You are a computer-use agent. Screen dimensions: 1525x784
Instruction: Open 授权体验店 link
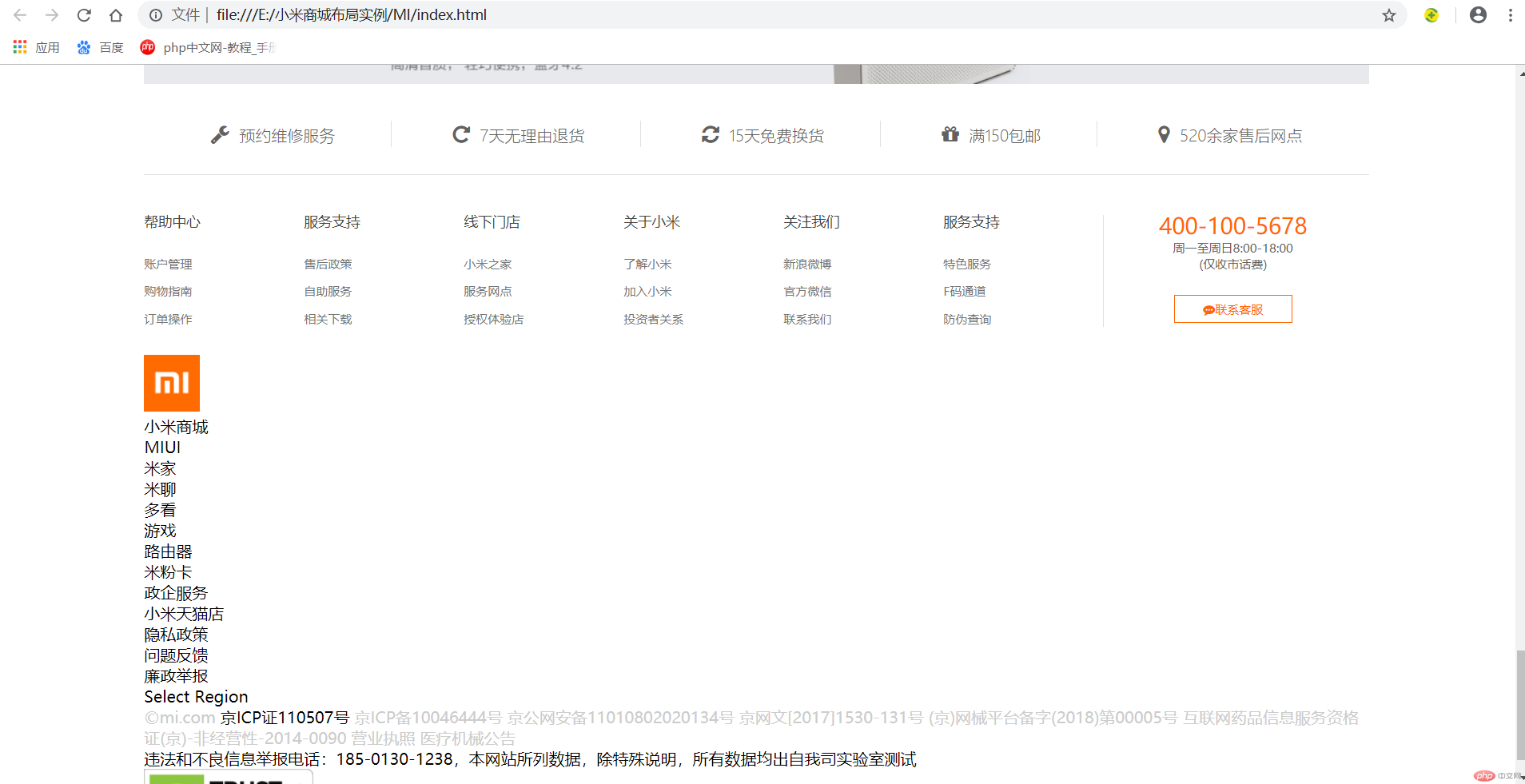pos(494,319)
